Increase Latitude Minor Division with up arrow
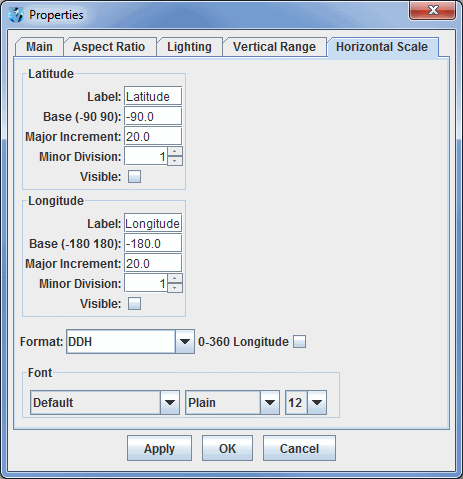Viewport: 463px width, 479px height. [175, 151]
